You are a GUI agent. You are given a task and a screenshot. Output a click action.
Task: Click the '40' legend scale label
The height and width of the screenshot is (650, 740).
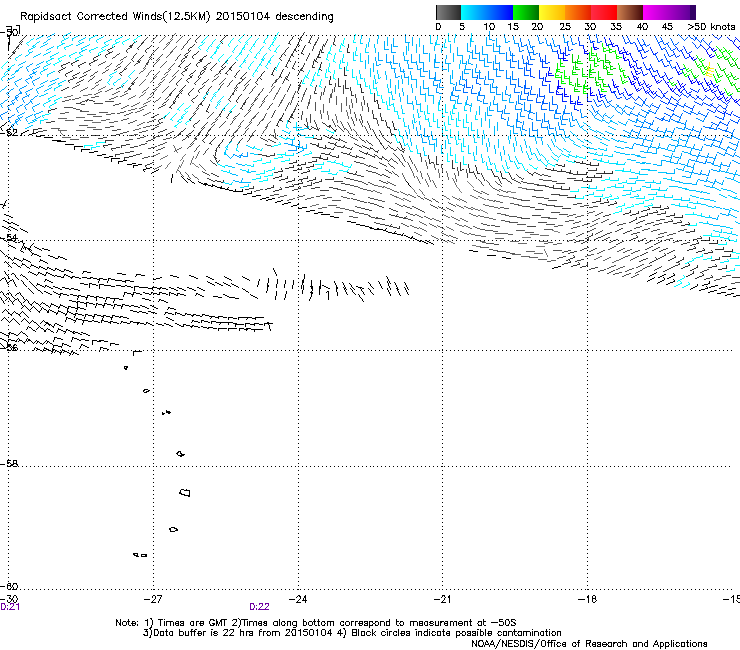[x=642, y=27]
